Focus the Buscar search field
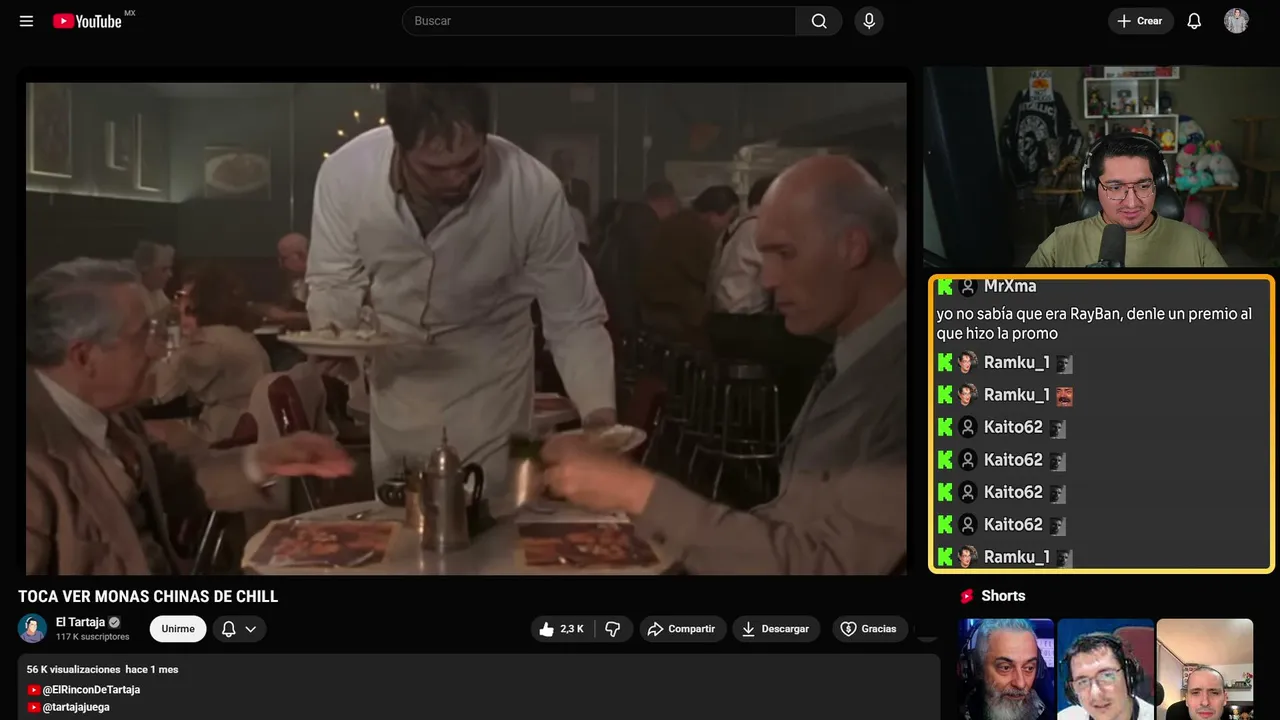The height and width of the screenshot is (720, 1280). (x=599, y=21)
